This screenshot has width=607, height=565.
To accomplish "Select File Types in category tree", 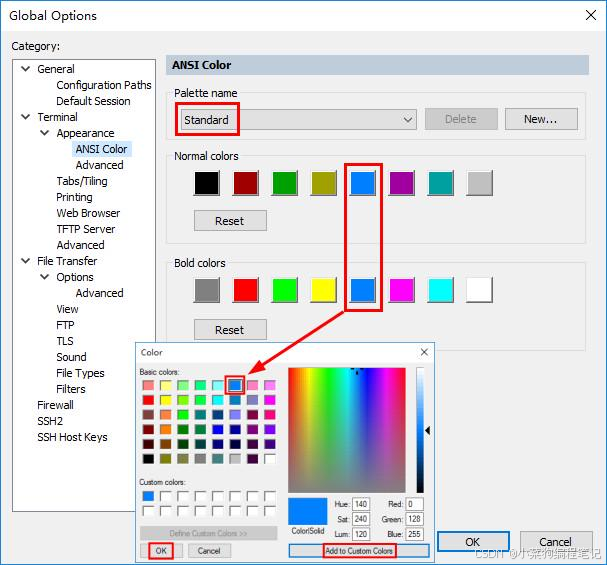I will [80, 373].
